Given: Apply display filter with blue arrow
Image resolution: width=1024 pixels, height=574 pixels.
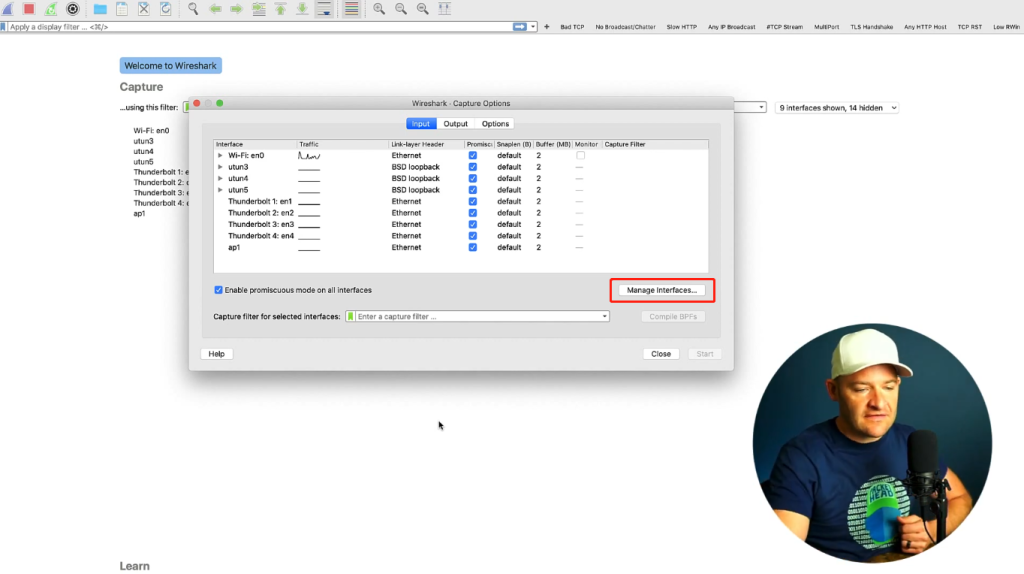Looking at the screenshot, I should tap(520, 27).
